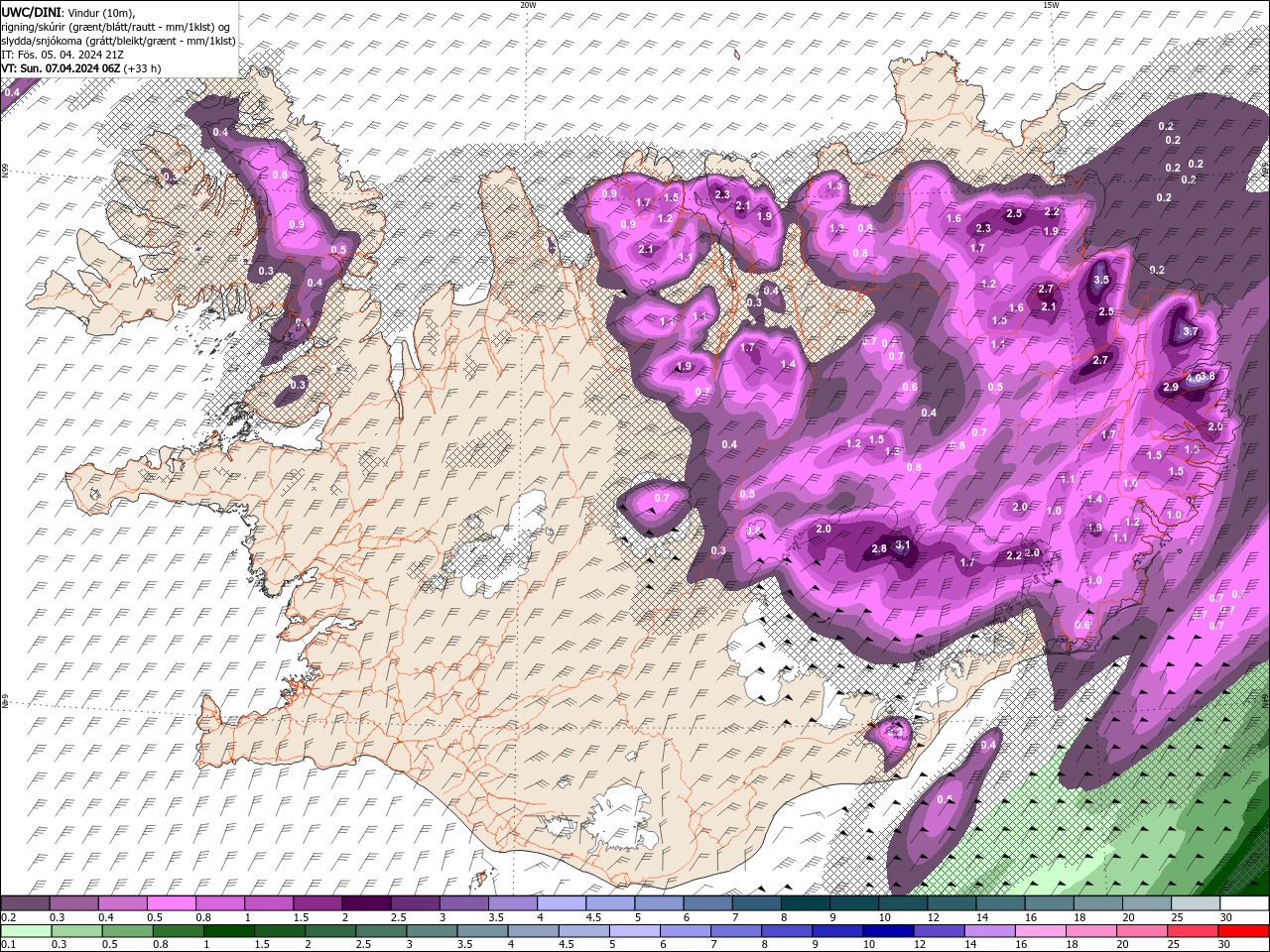Click top legend swatch between 0.4 and 0.5
Image resolution: width=1270 pixels, height=952 pixels.
click(123, 903)
